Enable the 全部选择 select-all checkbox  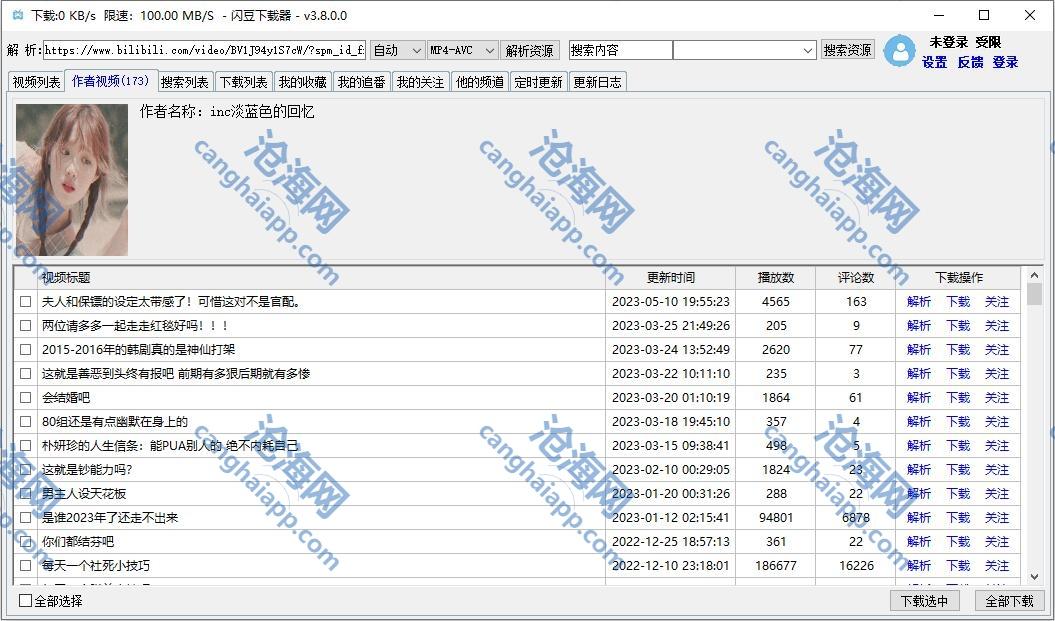pyautogui.click(x=26, y=601)
